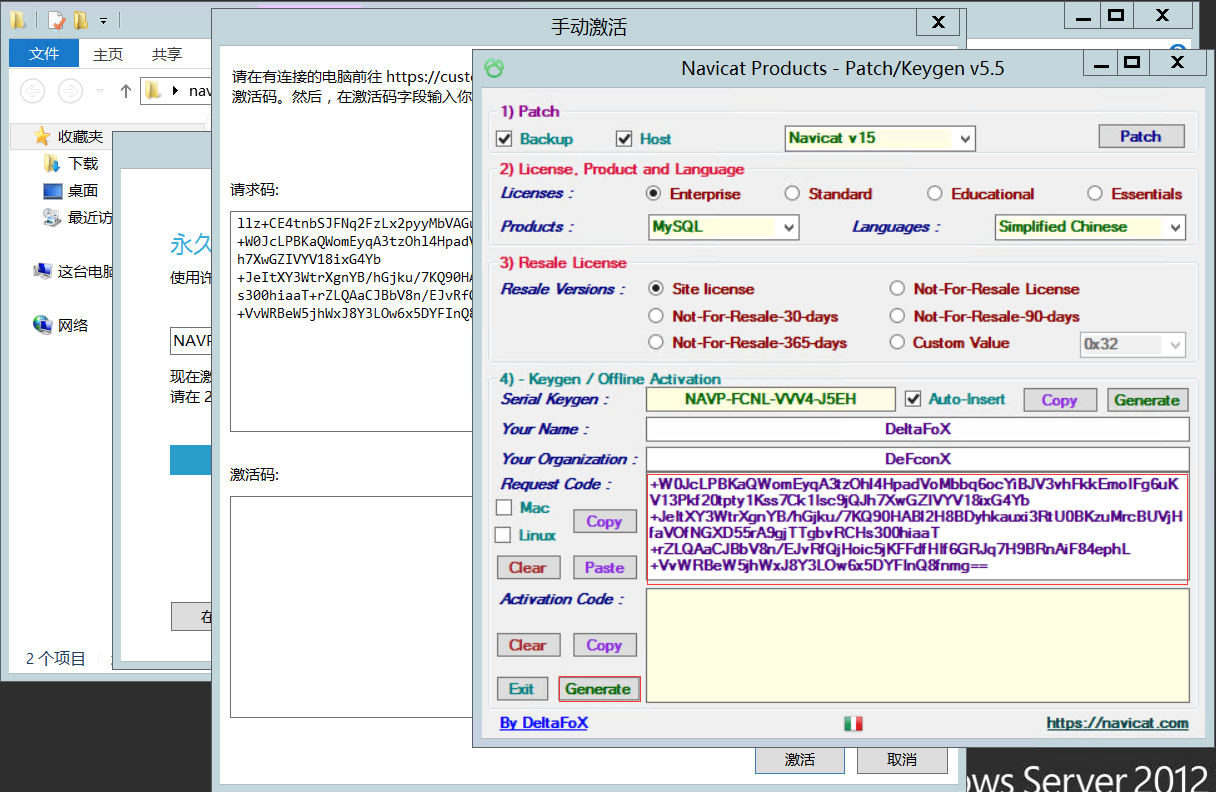Open the Share tab in Explorer
The height and width of the screenshot is (792, 1216).
(x=167, y=54)
